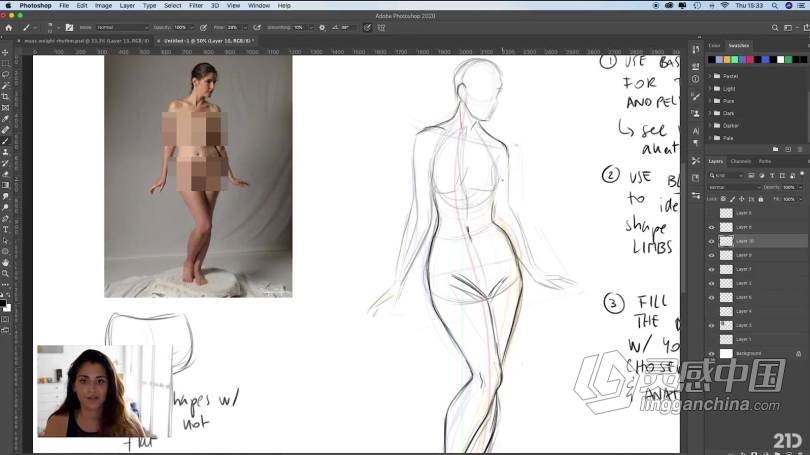Select the Crop tool

tap(5, 97)
